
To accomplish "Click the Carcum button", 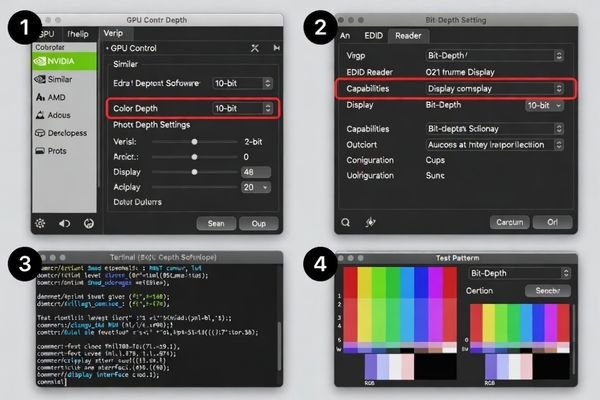I will click(x=510, y=222).
